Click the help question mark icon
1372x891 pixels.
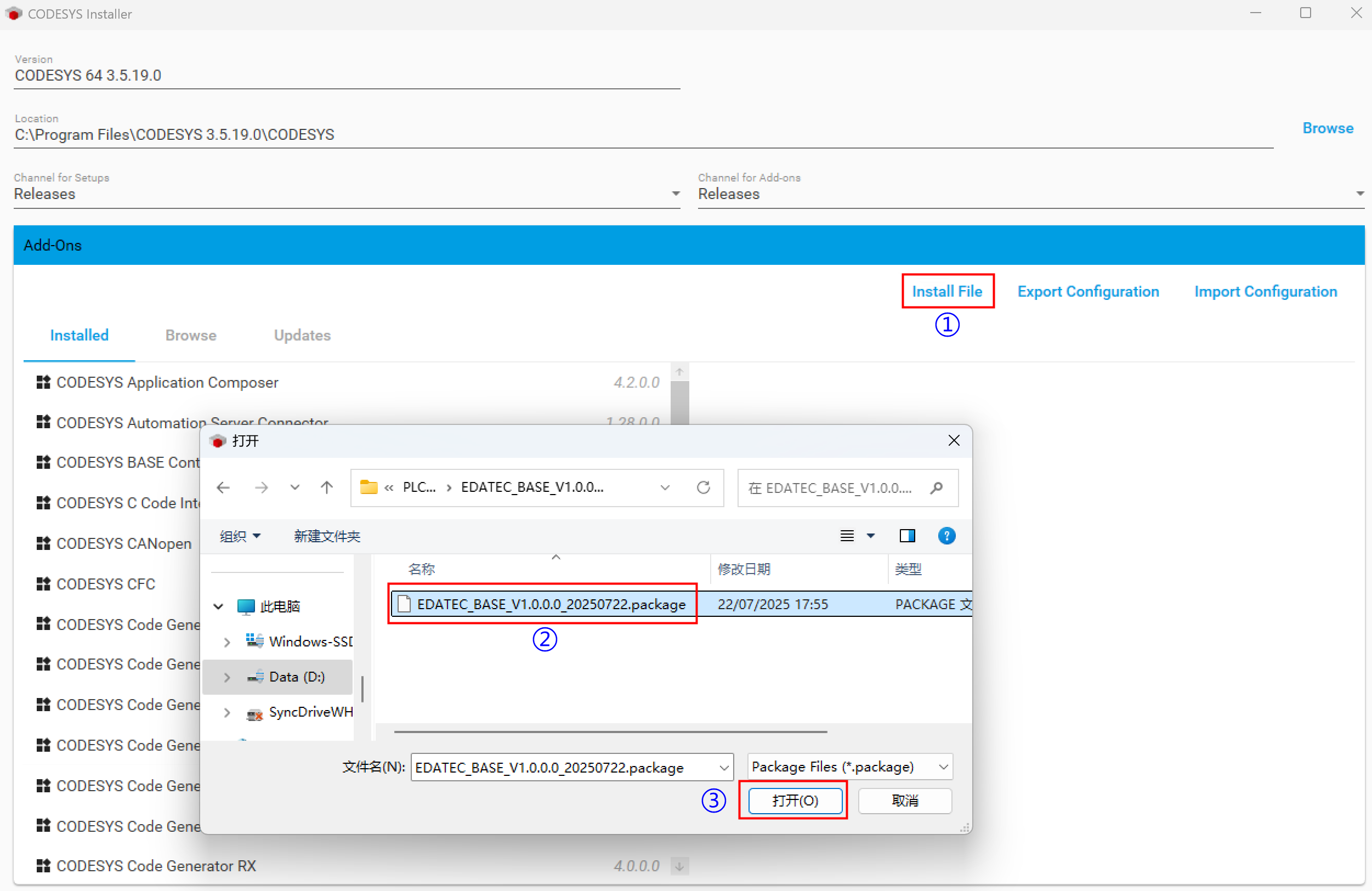coord(946,536)
